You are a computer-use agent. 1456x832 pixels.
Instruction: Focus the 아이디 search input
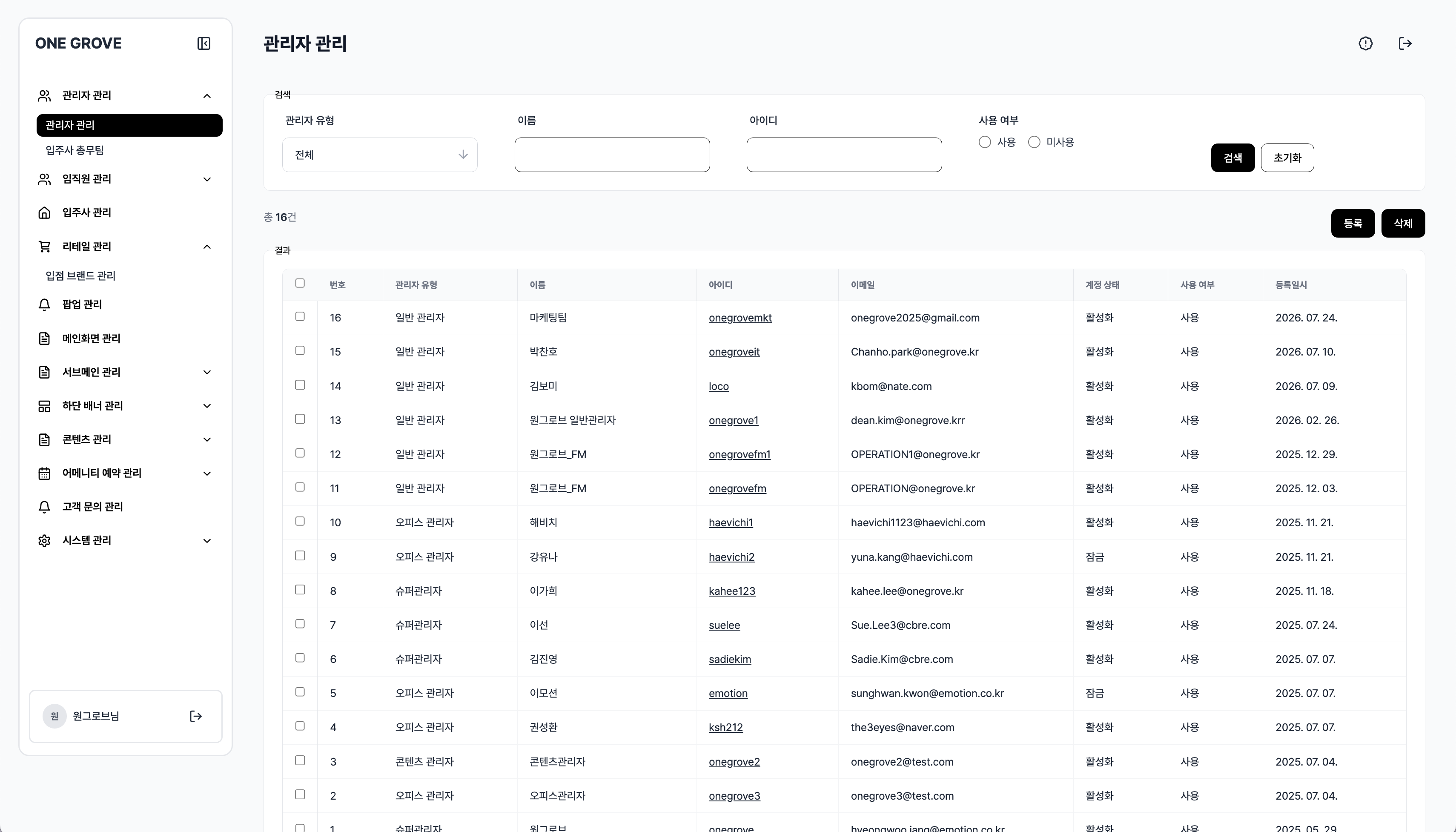click(x=844, y=155)
